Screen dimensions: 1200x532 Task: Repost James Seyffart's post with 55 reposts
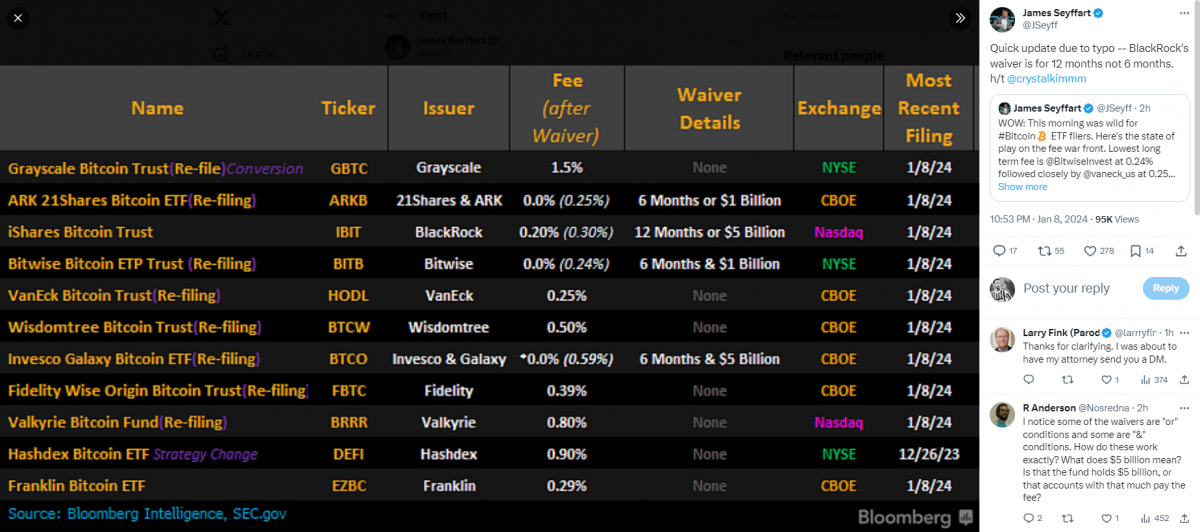click(1046, 251)
